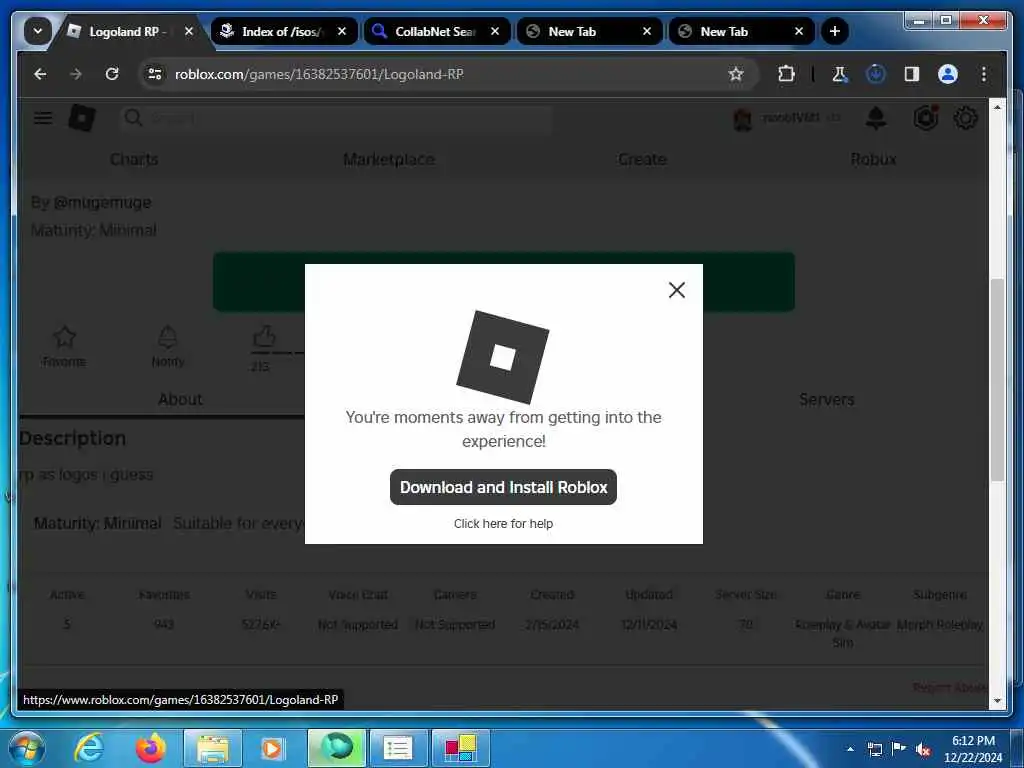Show browser downloads
The image size is (1024, 768).
pyautogui.click(x=876, y=74)
